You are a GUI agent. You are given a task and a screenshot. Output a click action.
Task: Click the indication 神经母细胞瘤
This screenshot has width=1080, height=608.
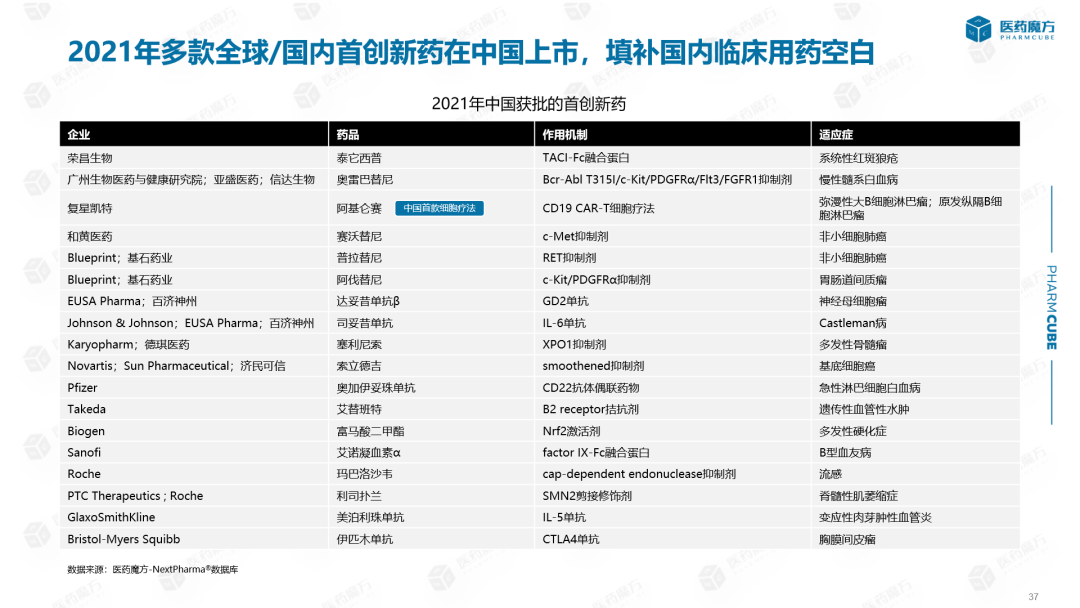pyautogui.click(x=853, y=301)
